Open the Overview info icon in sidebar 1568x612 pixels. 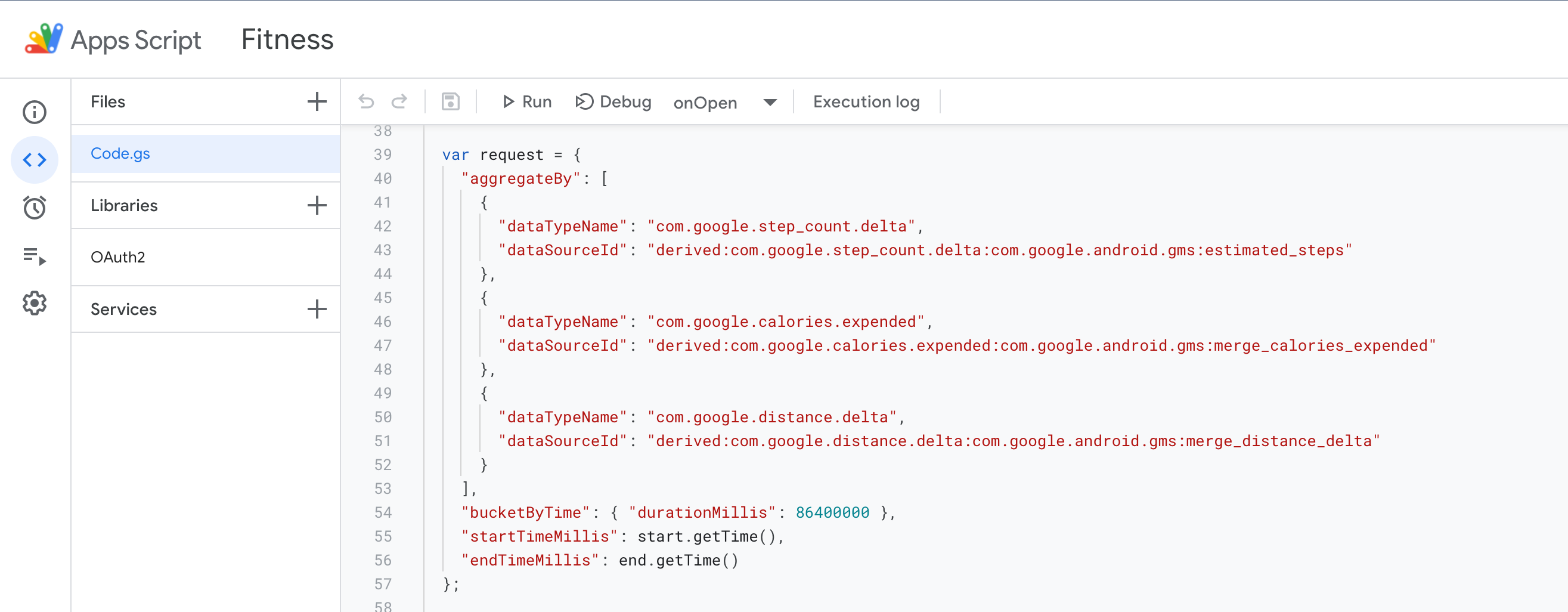[35, 112]
